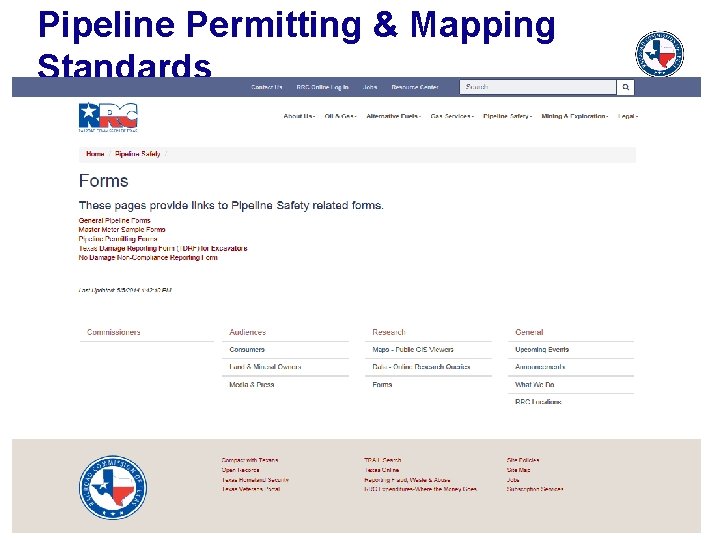Screen dimensions: 720x540
Task: Open RRC Online Log In link
Action: coord(322,87)
